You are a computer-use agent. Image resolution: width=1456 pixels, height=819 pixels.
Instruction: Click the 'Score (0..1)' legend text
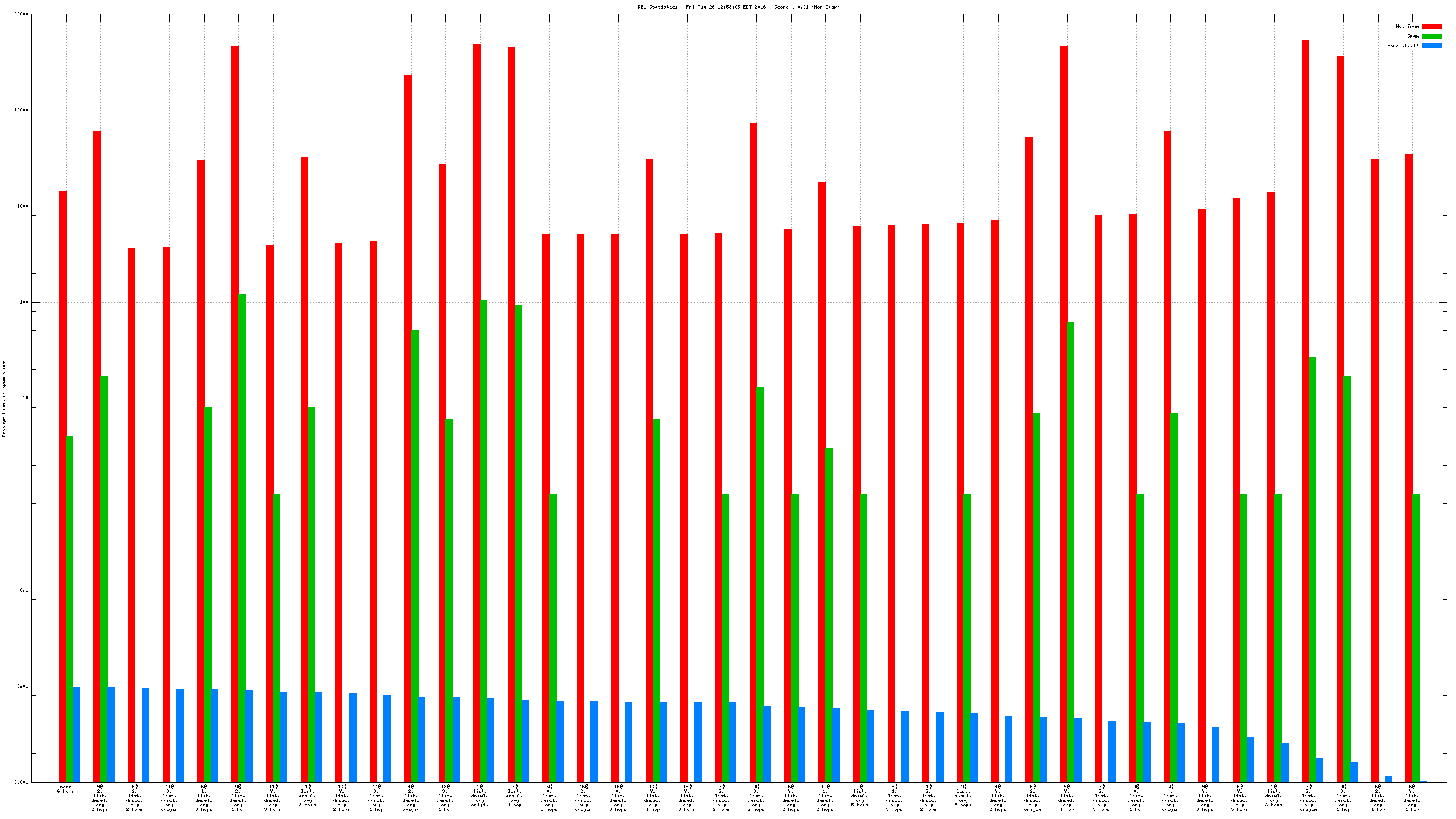pos(1401,45)
